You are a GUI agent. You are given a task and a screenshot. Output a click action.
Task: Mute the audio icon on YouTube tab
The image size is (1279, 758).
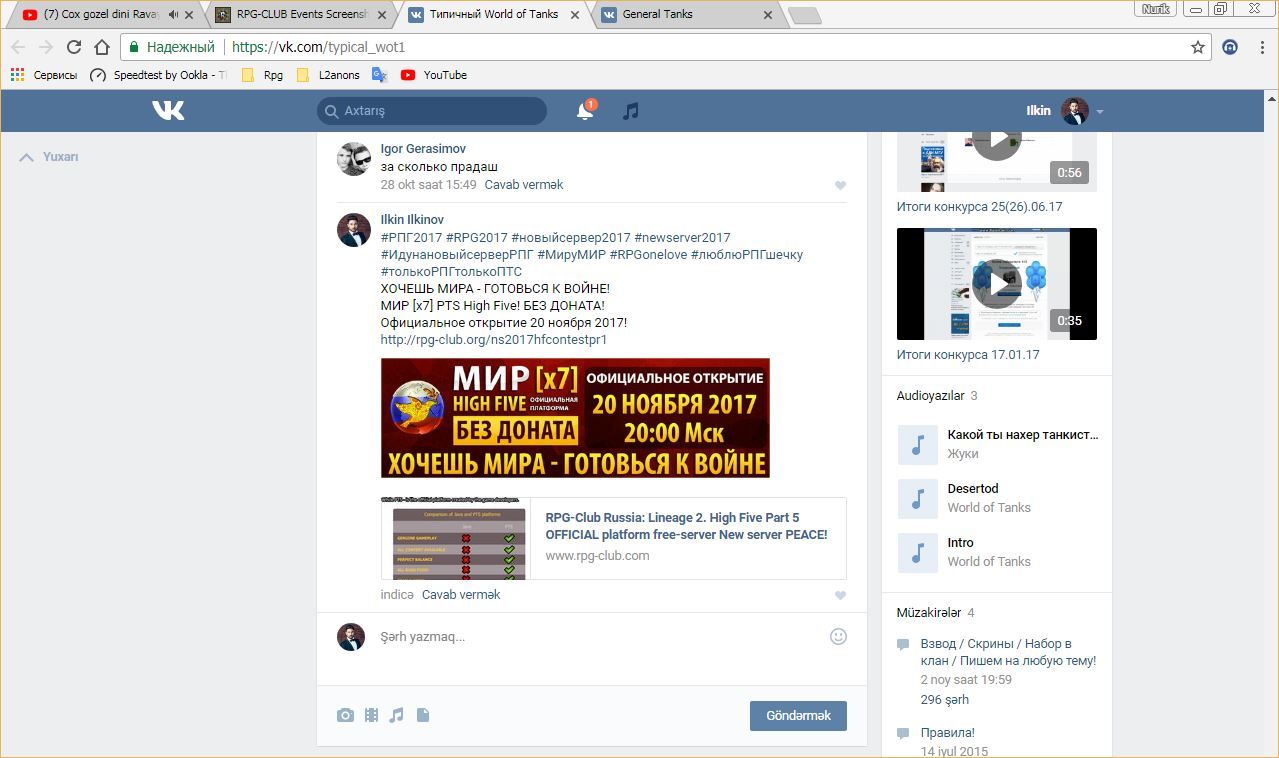tap(173, 15)
